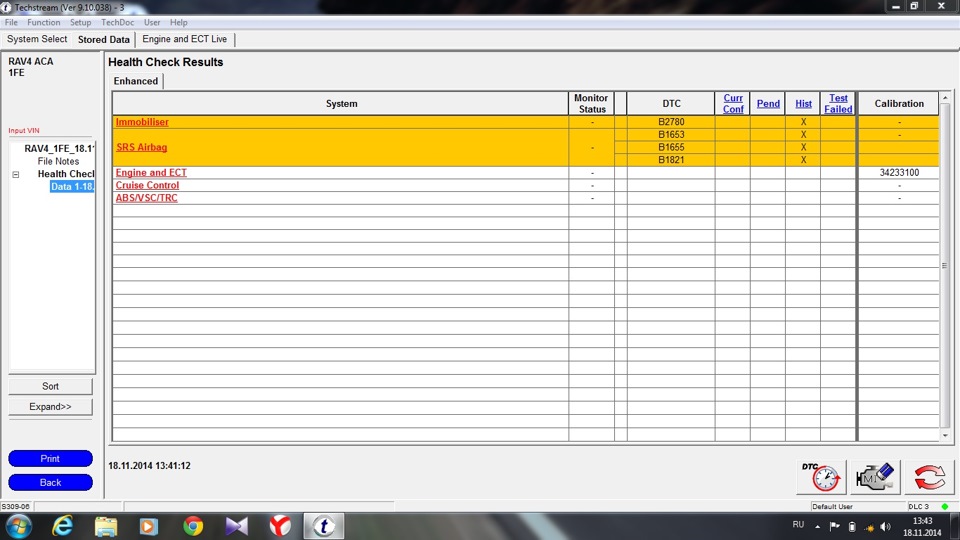Click calibration value 34233100
Screen dimensions: 960x540
pos(899,173)
